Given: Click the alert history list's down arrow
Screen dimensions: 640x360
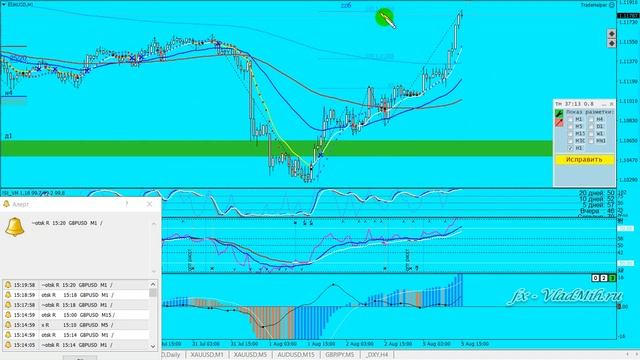Looking at the screenshot, I should pos(153,346).
